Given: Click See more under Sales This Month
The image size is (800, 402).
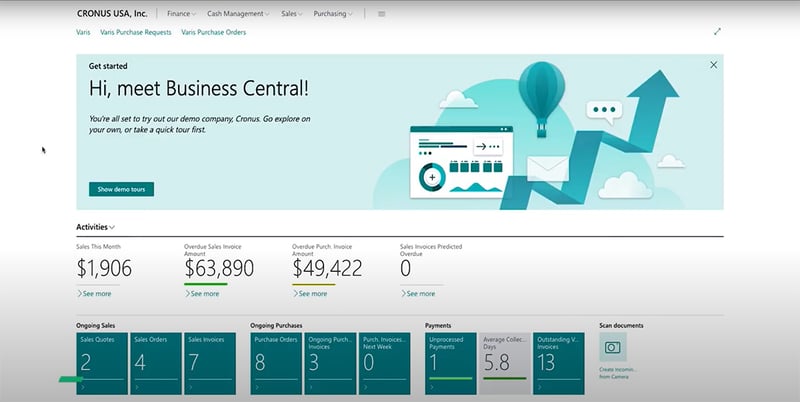Looking at the screenshot, I should point(94,294).
